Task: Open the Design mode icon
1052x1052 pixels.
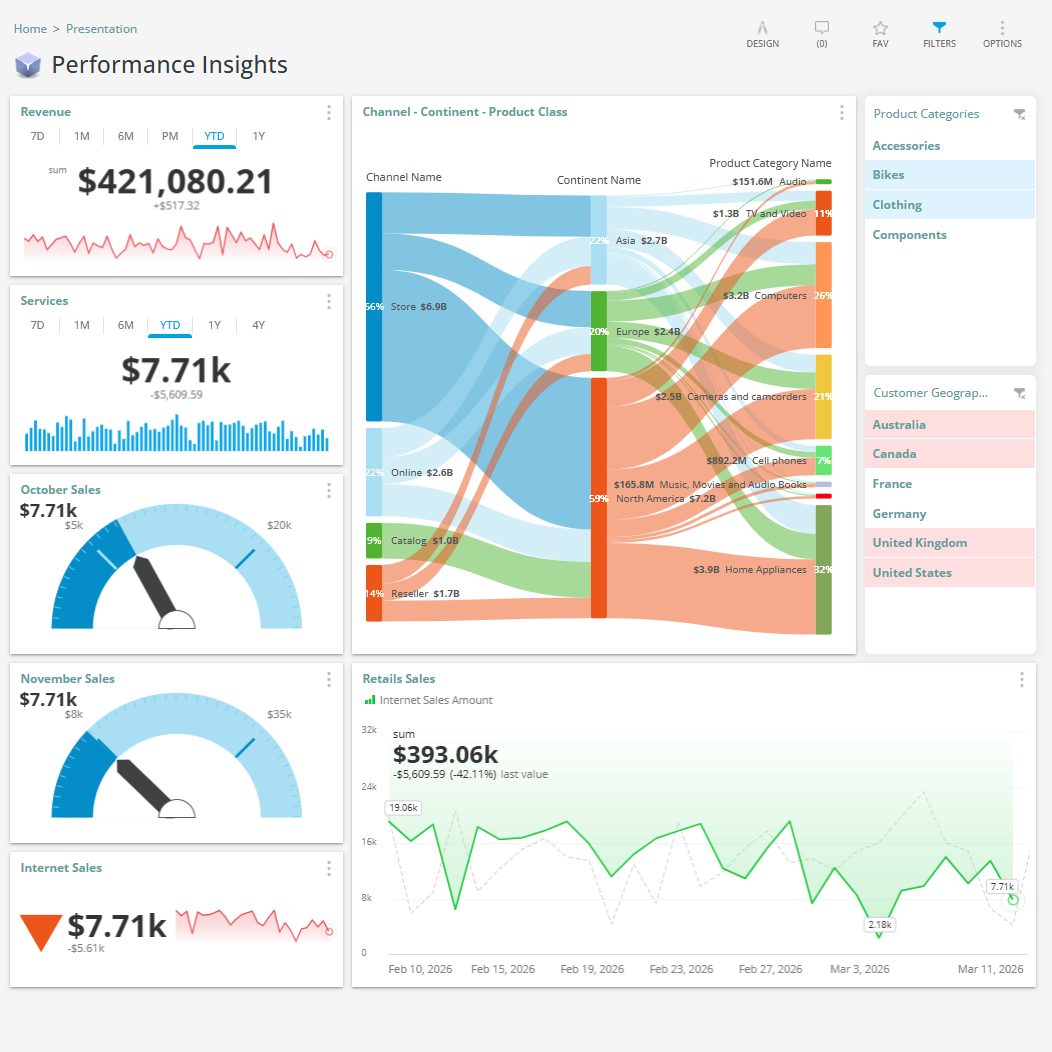Action: coord(762,29)
